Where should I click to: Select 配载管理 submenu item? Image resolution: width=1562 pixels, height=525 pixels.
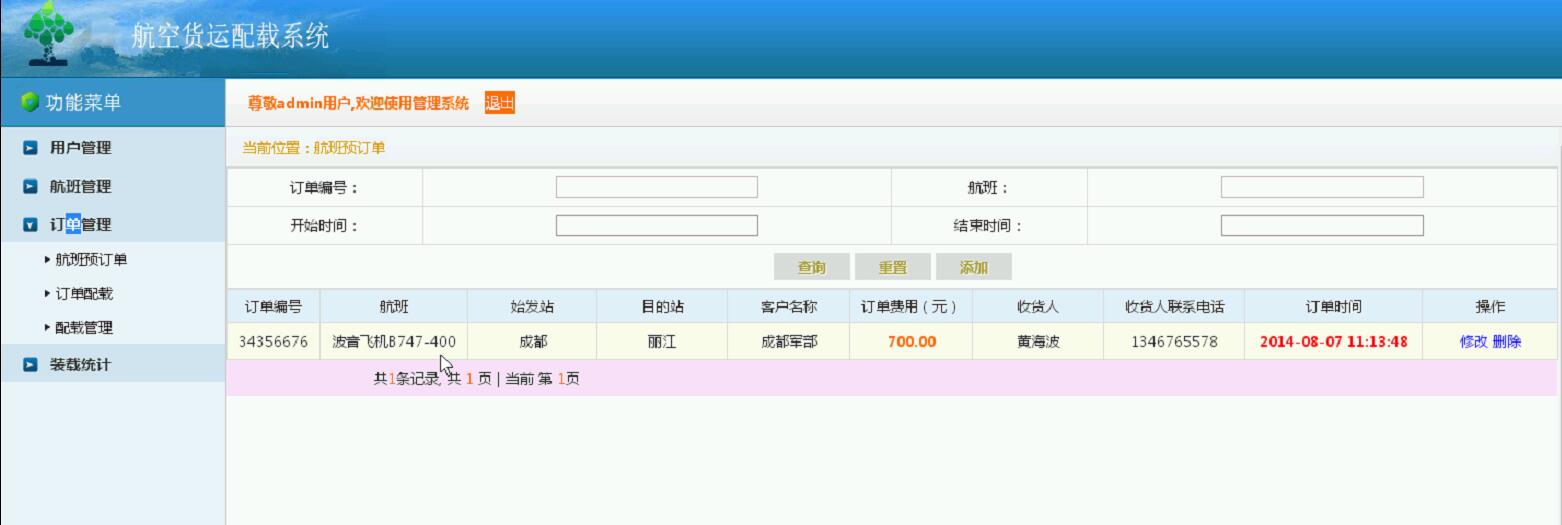(84, 328)
